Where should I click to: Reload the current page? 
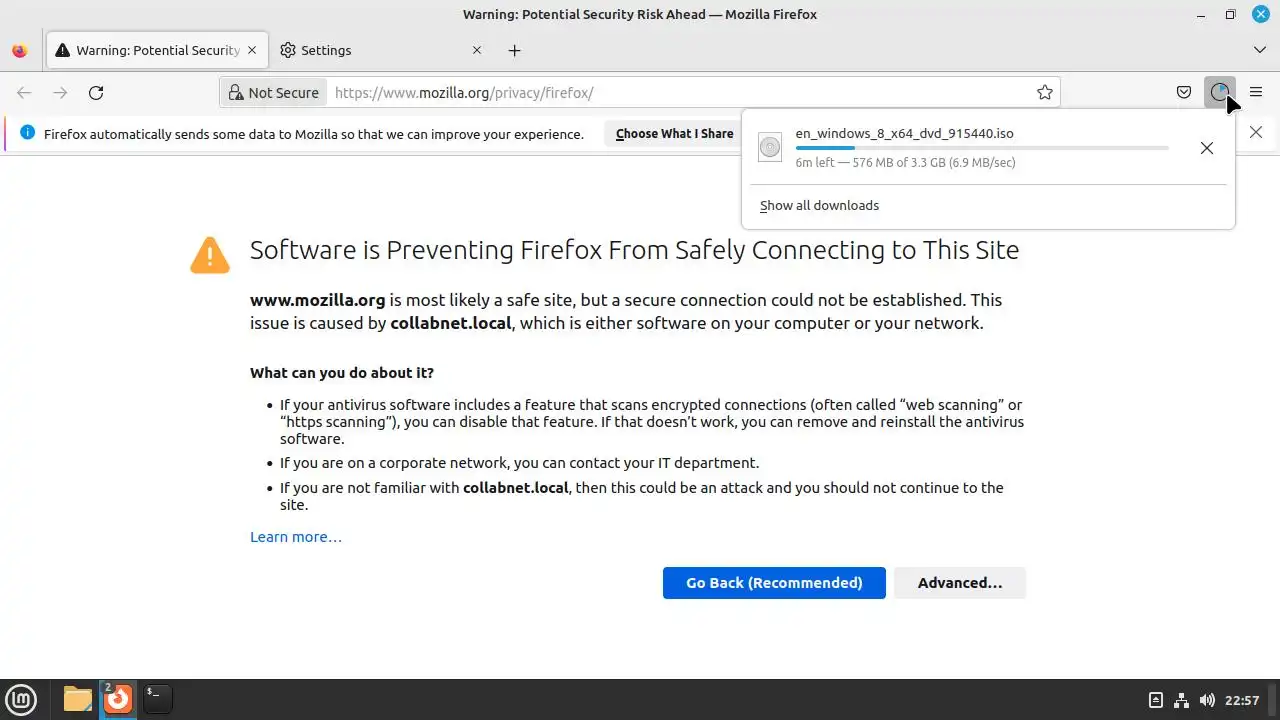pos(96,93)
